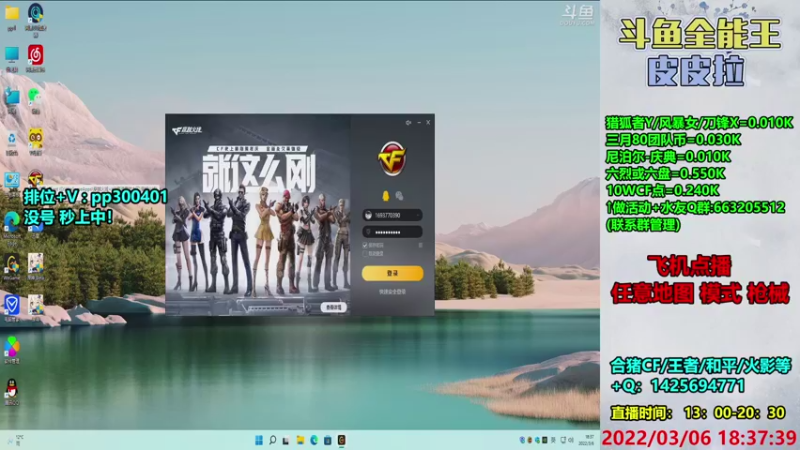
Task: Open taskbar Search magnifier
Action: click(273, 440)
